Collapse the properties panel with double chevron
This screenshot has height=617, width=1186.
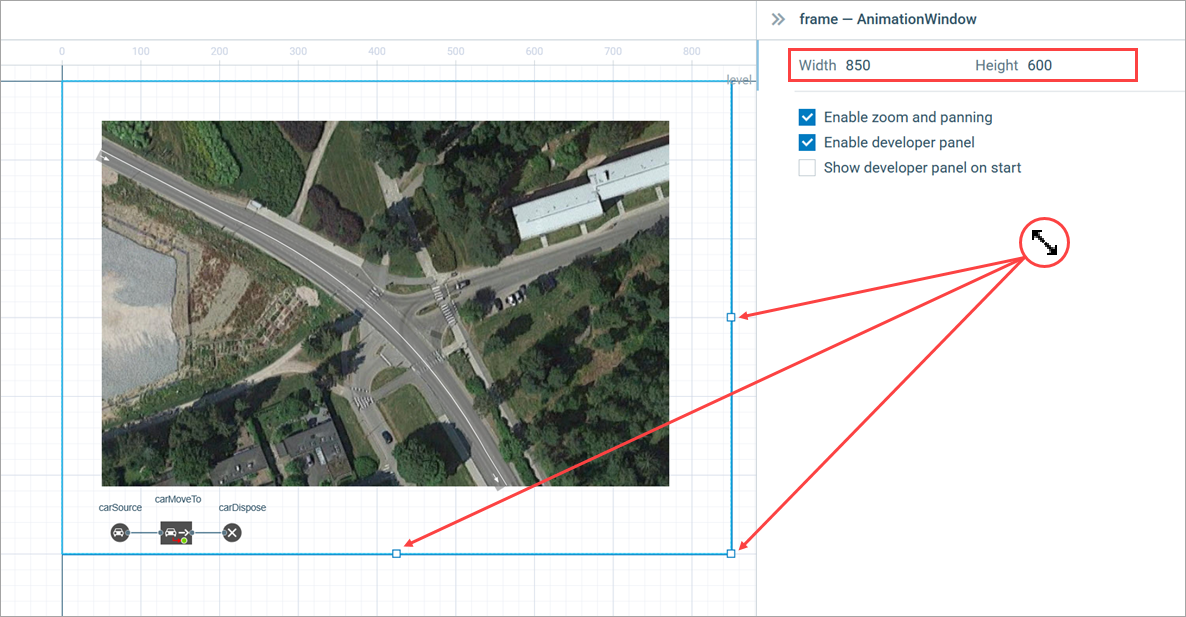pos(778,19)
